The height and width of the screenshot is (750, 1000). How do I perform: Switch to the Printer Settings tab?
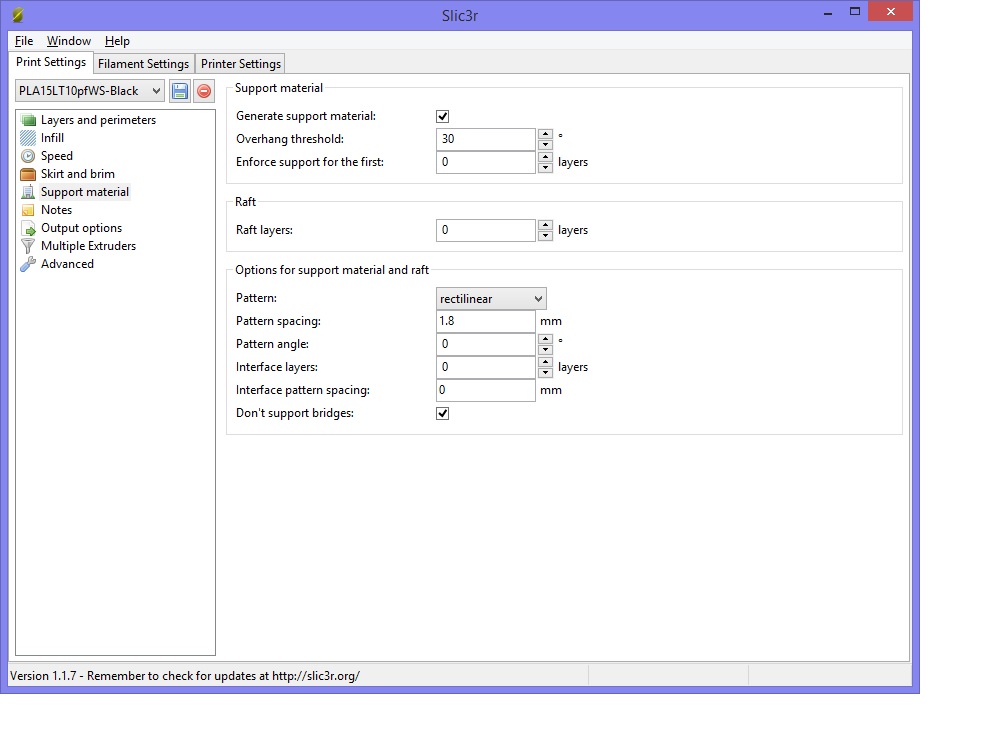241,64
